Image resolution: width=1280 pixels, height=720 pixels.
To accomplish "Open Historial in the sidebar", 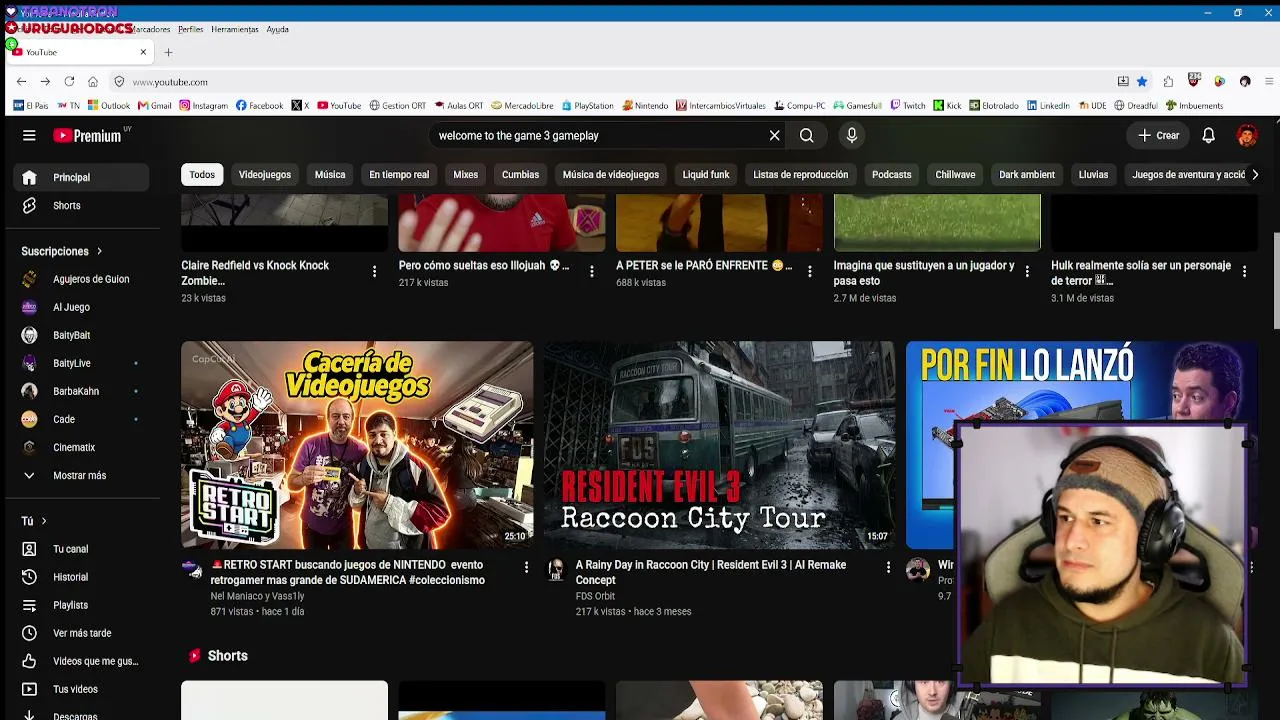I will [82, 577].
